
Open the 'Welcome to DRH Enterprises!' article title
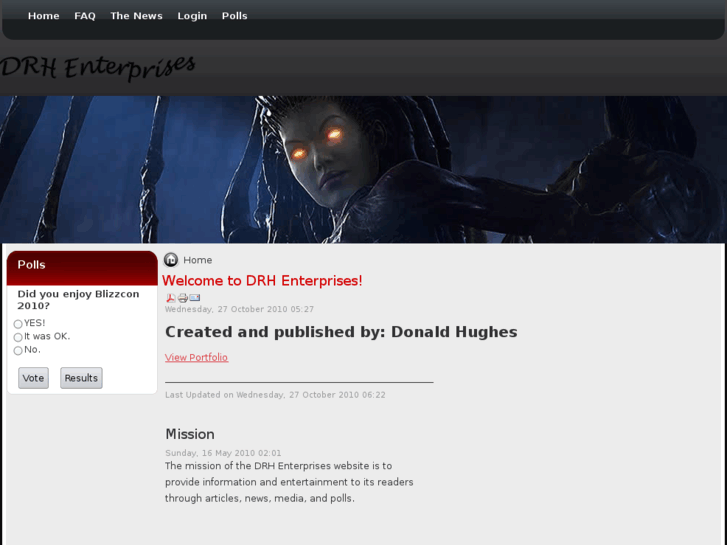click(262, 281)
